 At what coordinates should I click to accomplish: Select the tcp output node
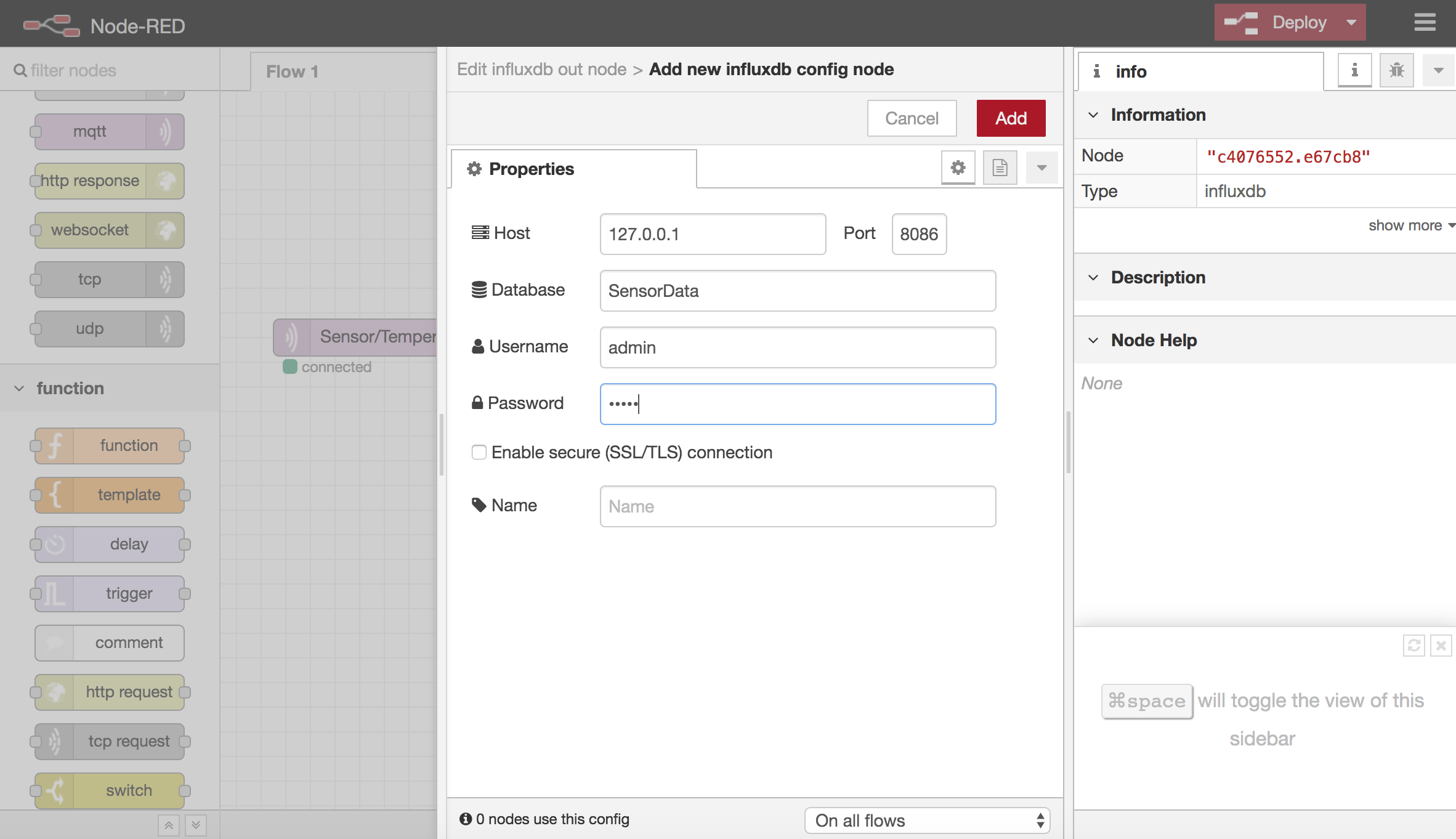click(x=109, y=279)
